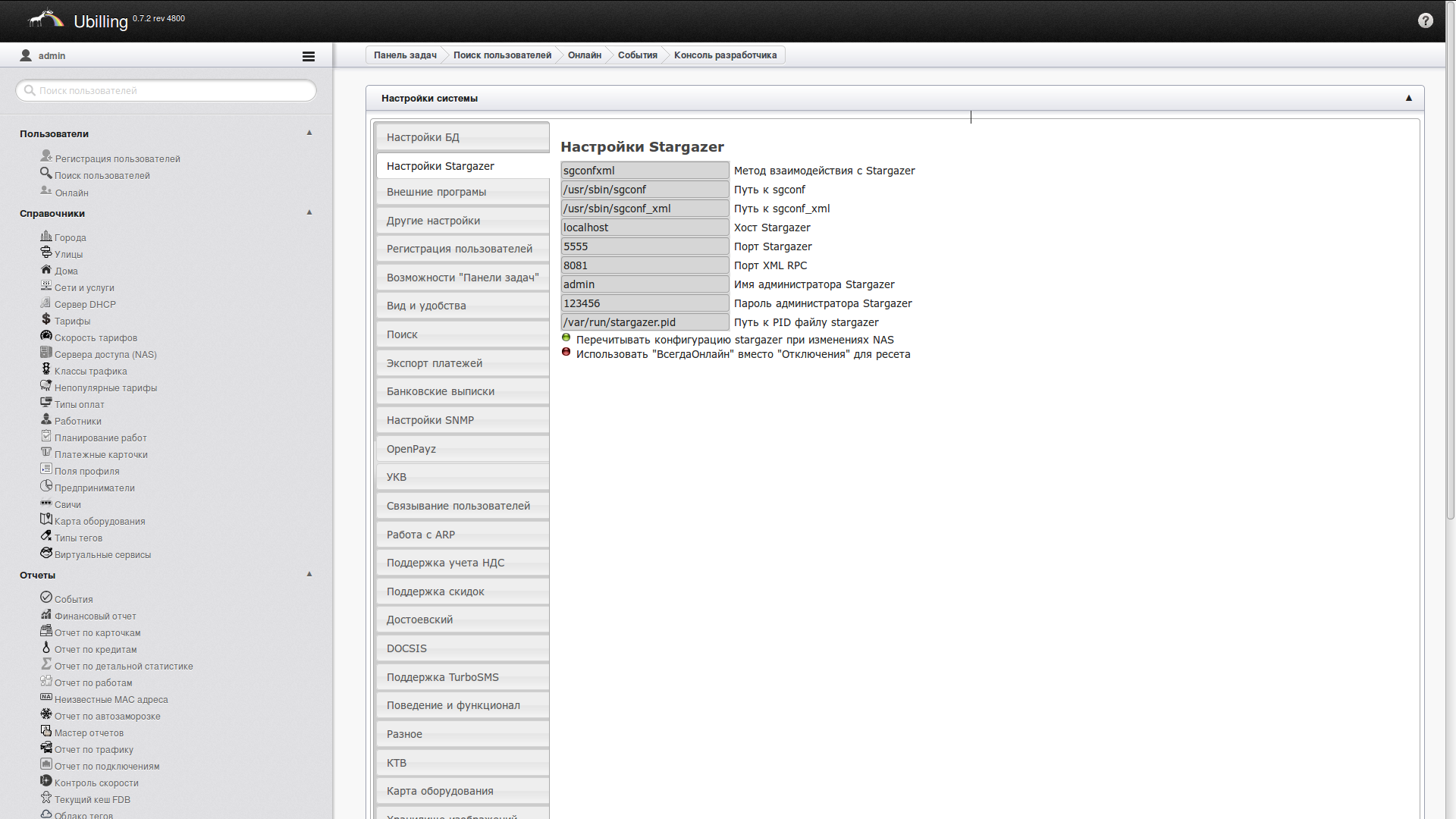
Task: Click the help question mark icon
Action: [1426, 20]
